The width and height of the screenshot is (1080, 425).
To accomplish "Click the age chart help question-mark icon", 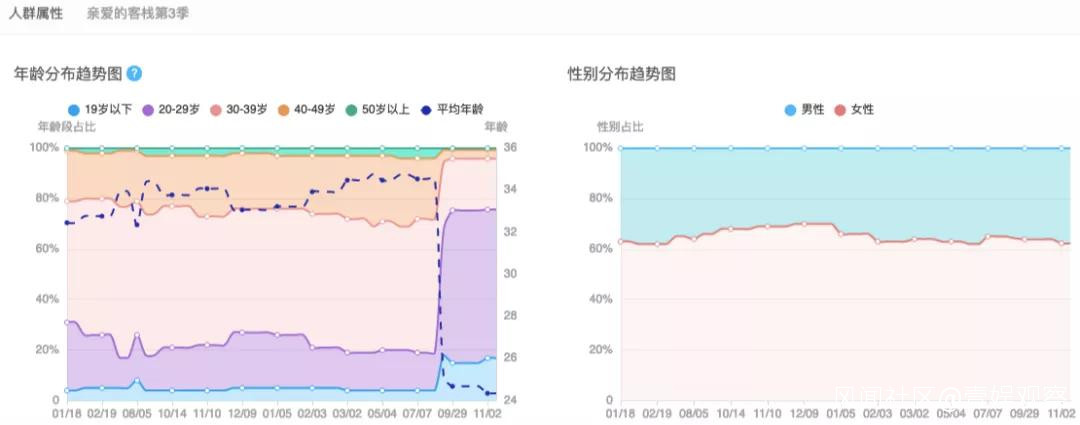I will (x=134, y=73).
